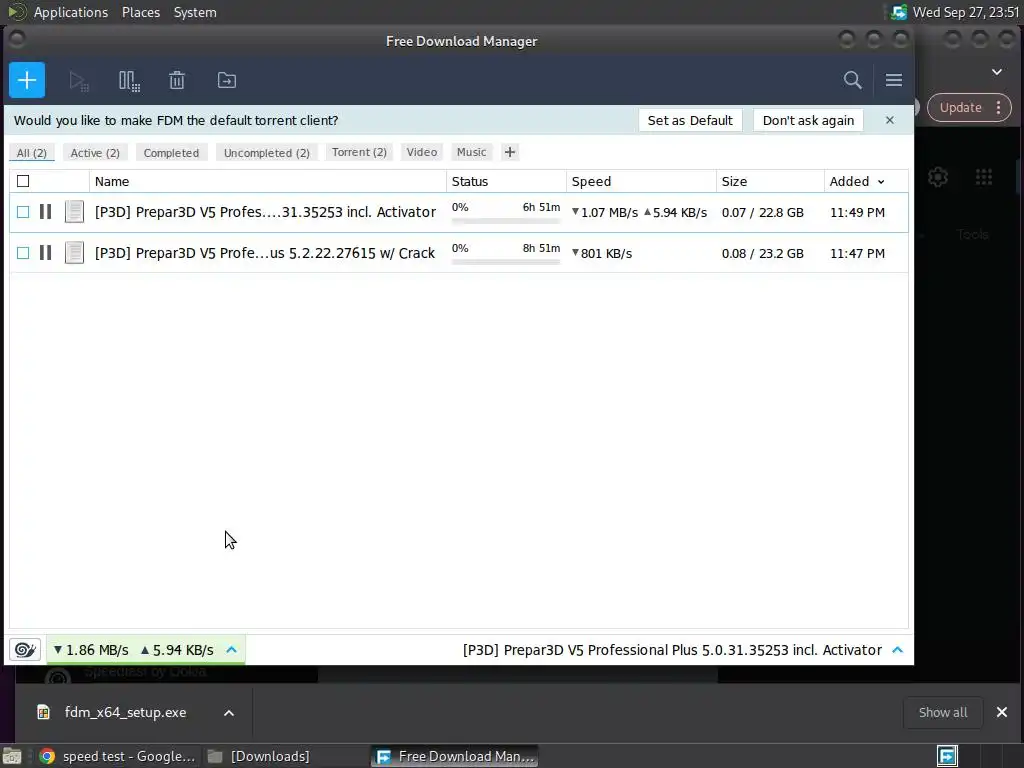Switch to the Music filter tab
Screen dimensions: 1024x768
(472, 152)
